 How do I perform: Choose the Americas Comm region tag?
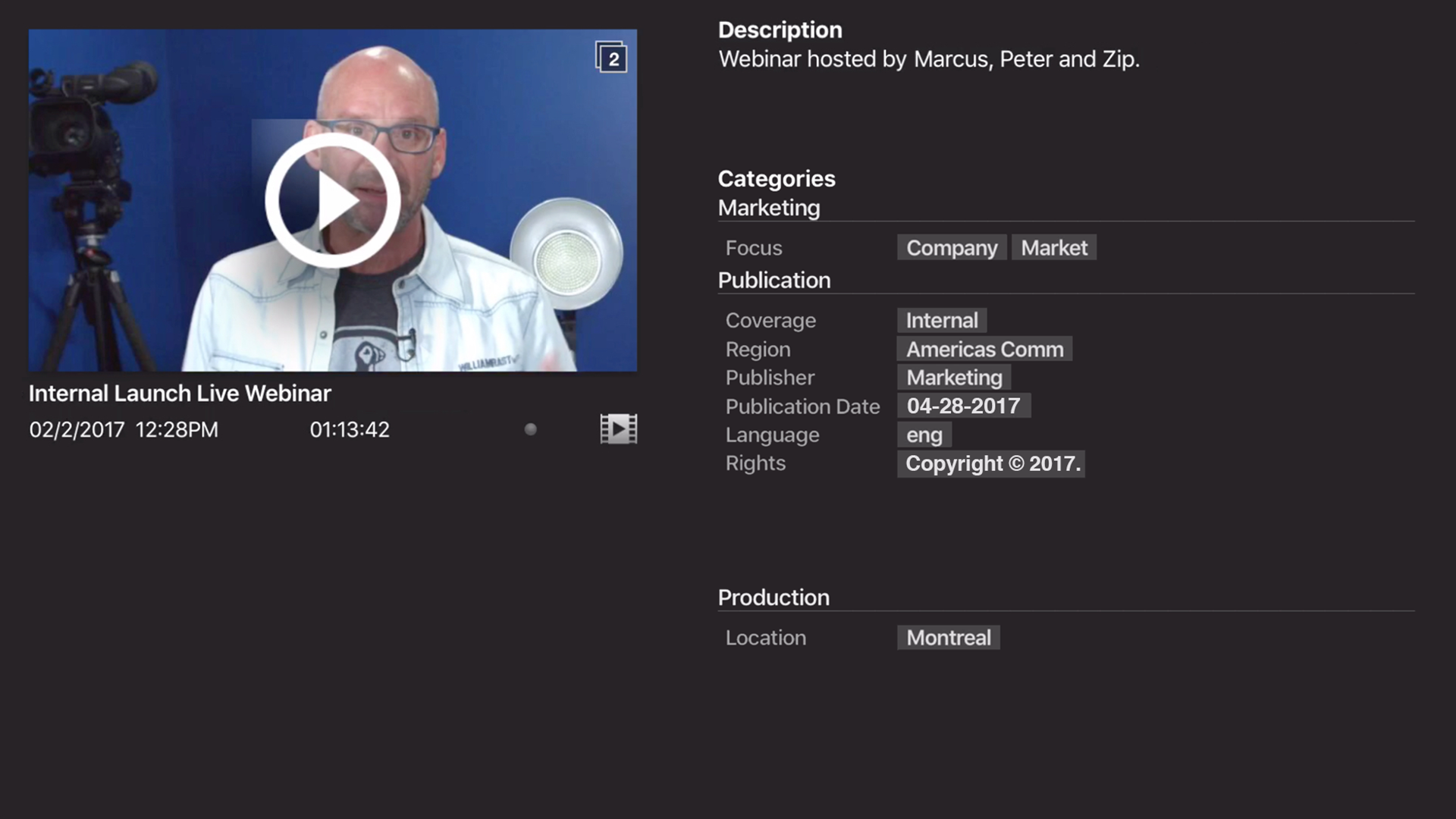click(984, 349)
